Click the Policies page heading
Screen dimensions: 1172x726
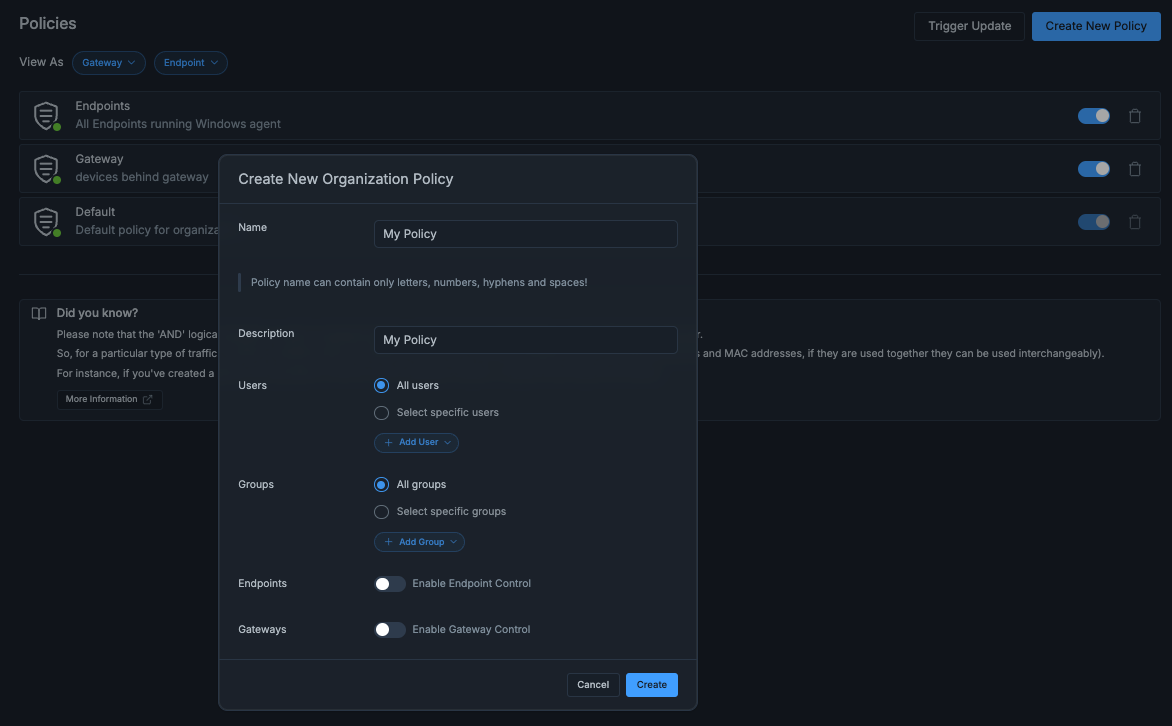[47, 23]
